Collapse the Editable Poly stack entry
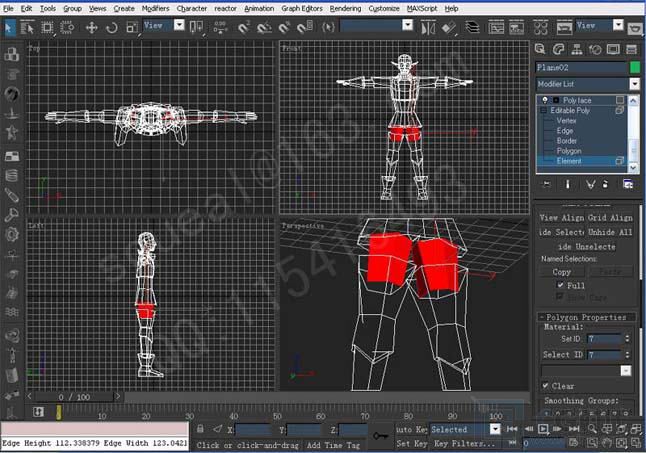Viewport: 646px width, 453px height. pyautogui.click(x=544, y=110)
